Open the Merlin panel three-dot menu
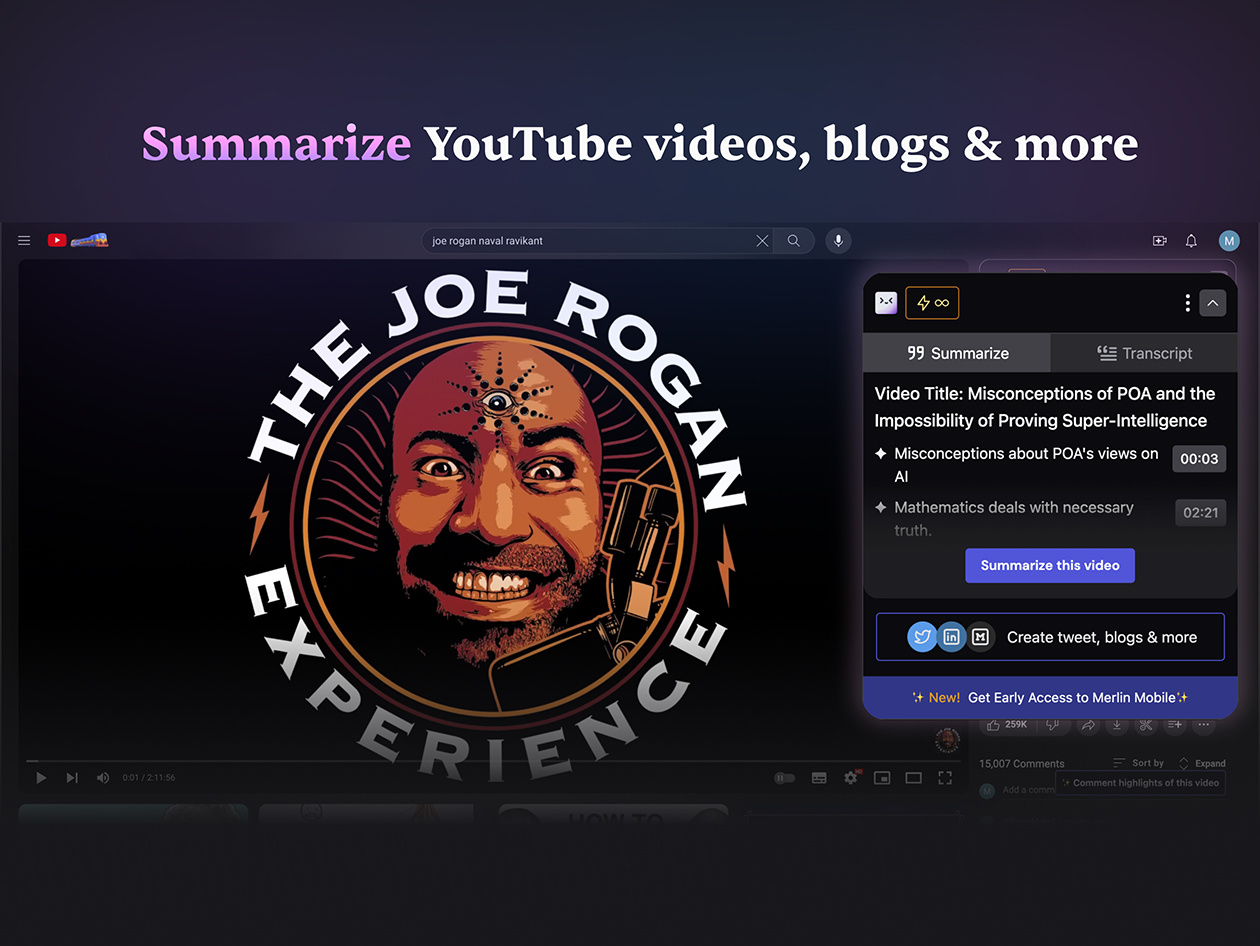 (1187, 303)
